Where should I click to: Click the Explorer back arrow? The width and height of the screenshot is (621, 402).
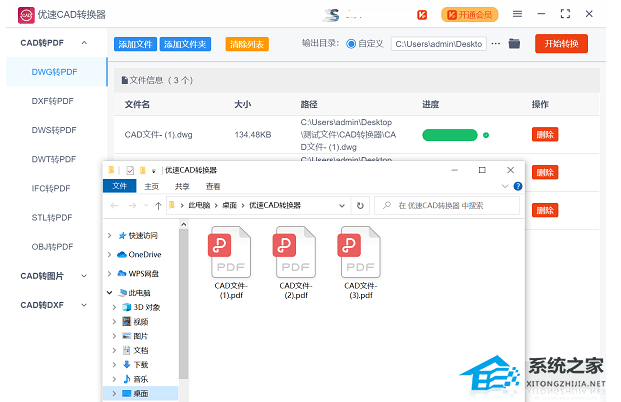click(x=114, y=206)
